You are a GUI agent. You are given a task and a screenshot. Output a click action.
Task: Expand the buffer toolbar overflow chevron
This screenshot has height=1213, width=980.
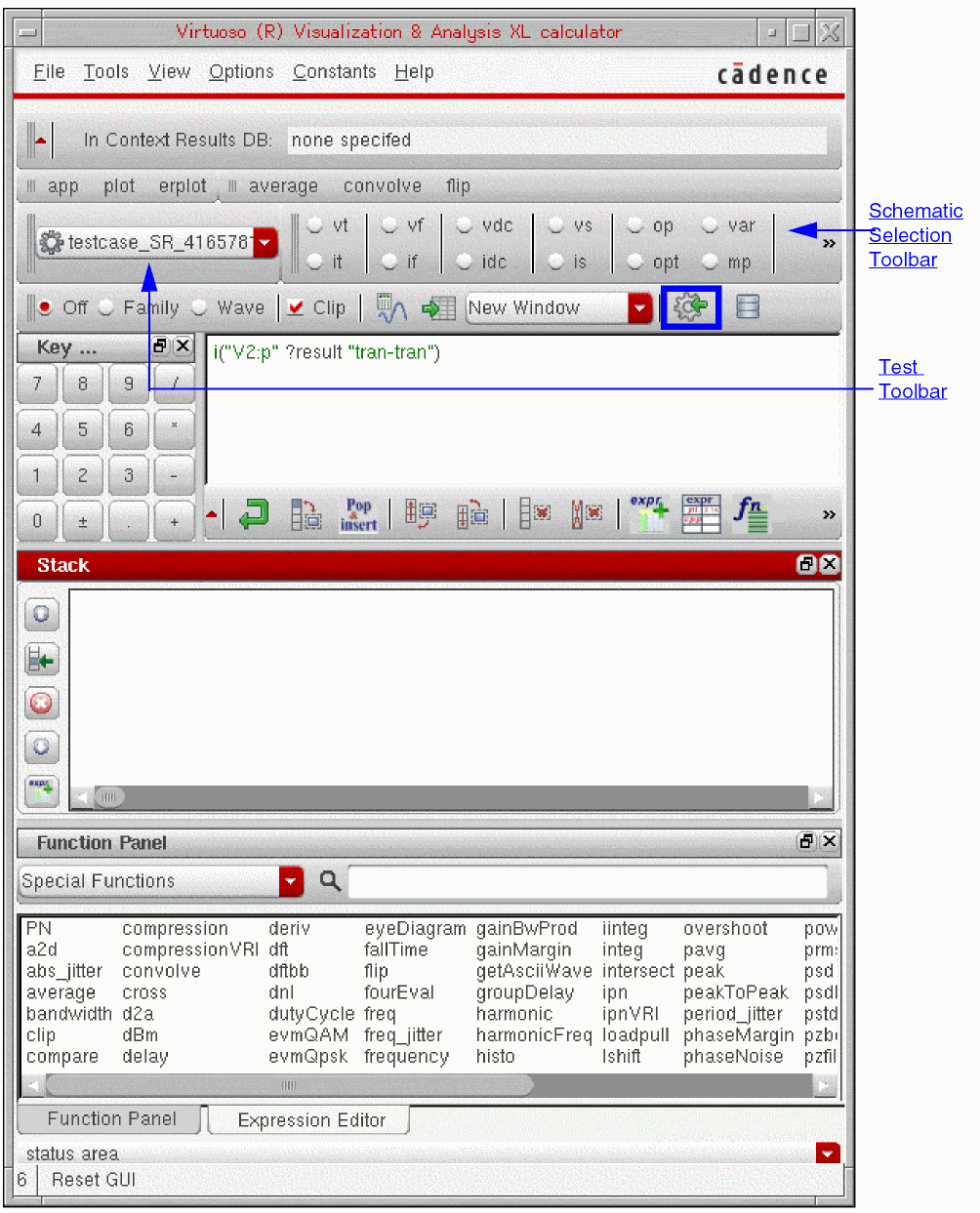point(829,514)
